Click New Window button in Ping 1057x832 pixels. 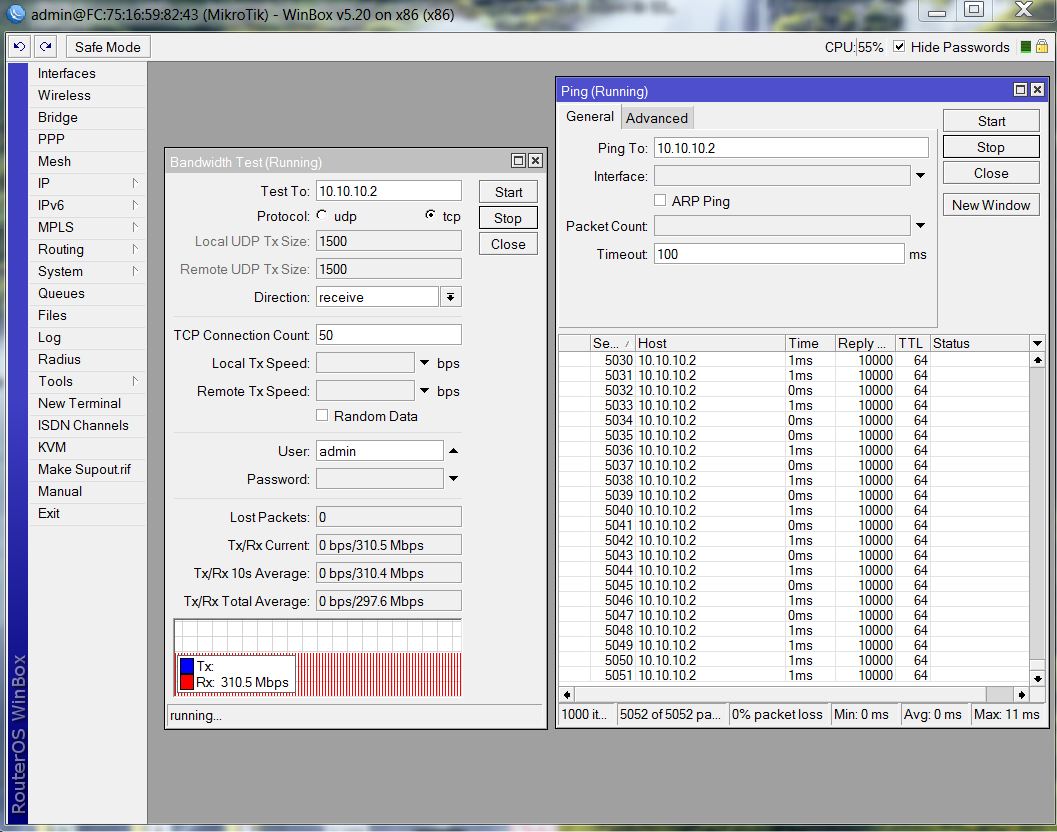tap(991, 205)
